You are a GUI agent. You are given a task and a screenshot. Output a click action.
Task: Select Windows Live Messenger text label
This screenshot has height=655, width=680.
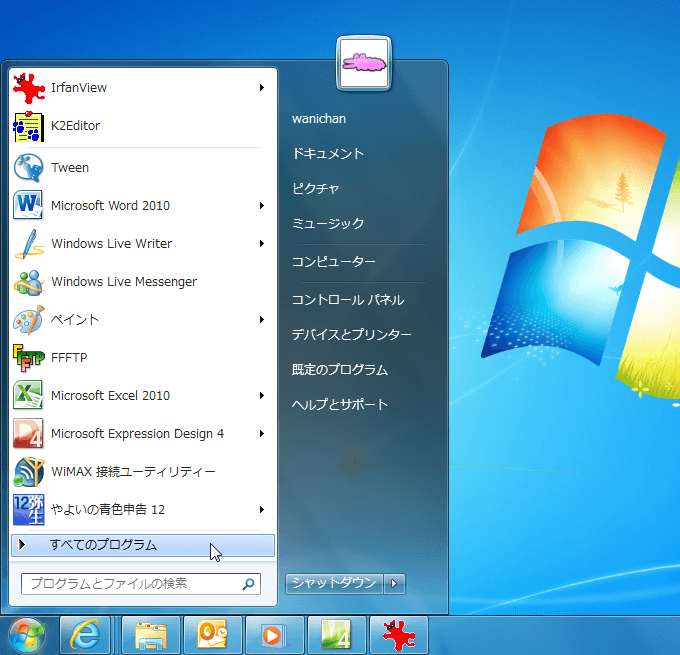tap(124, 282)
